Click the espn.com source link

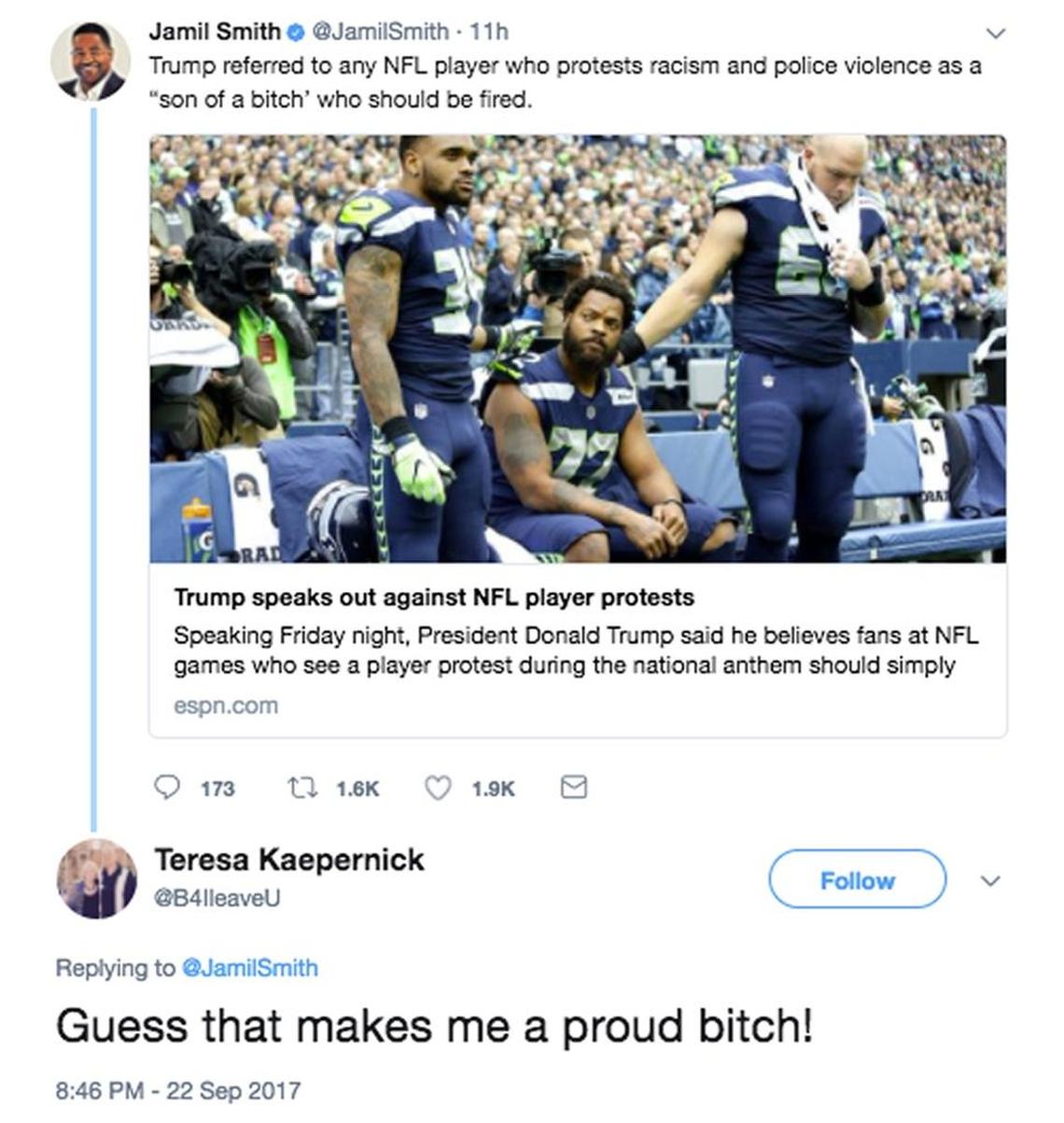point(226,706)
